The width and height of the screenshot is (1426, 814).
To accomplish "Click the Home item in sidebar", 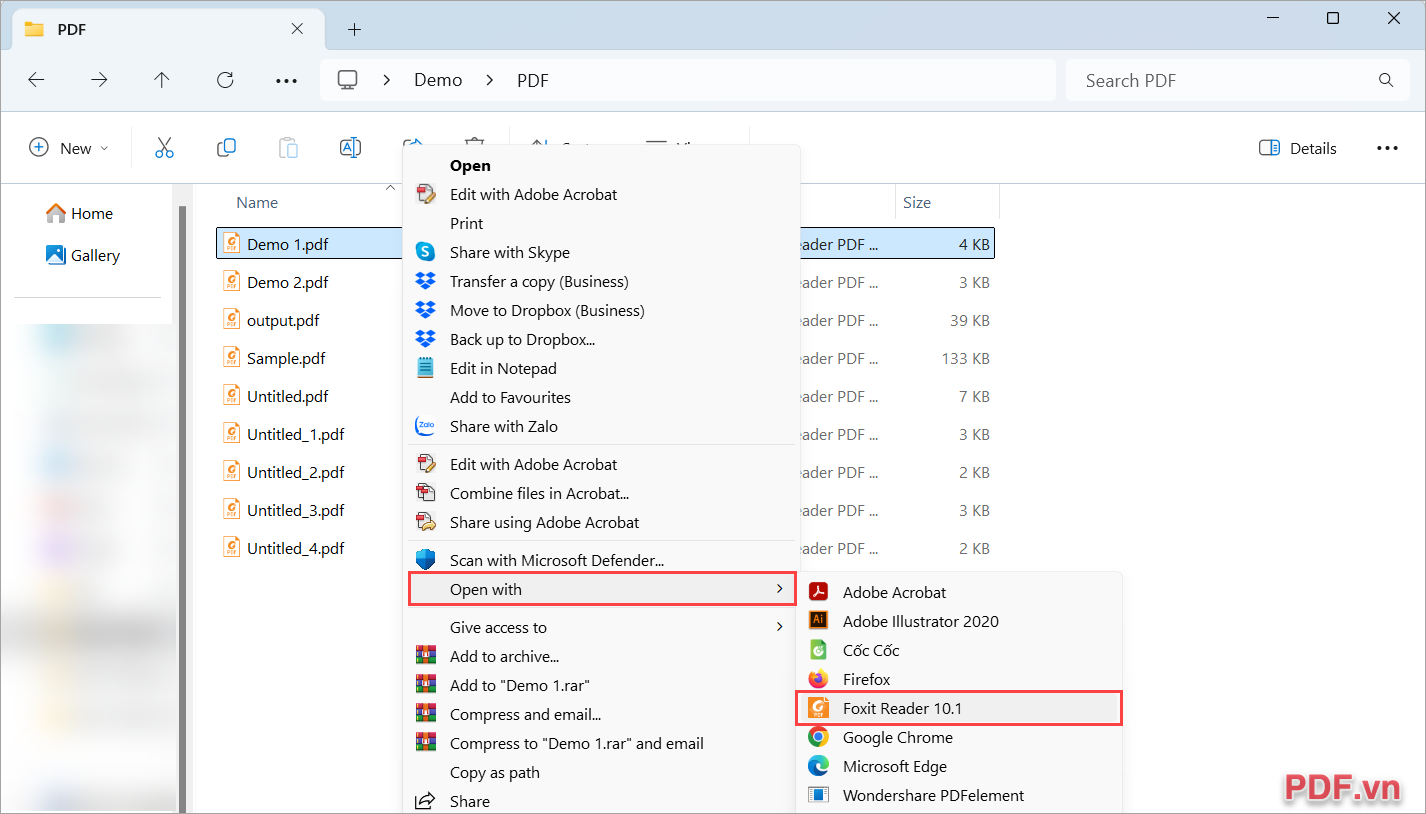I will point(80,213).
